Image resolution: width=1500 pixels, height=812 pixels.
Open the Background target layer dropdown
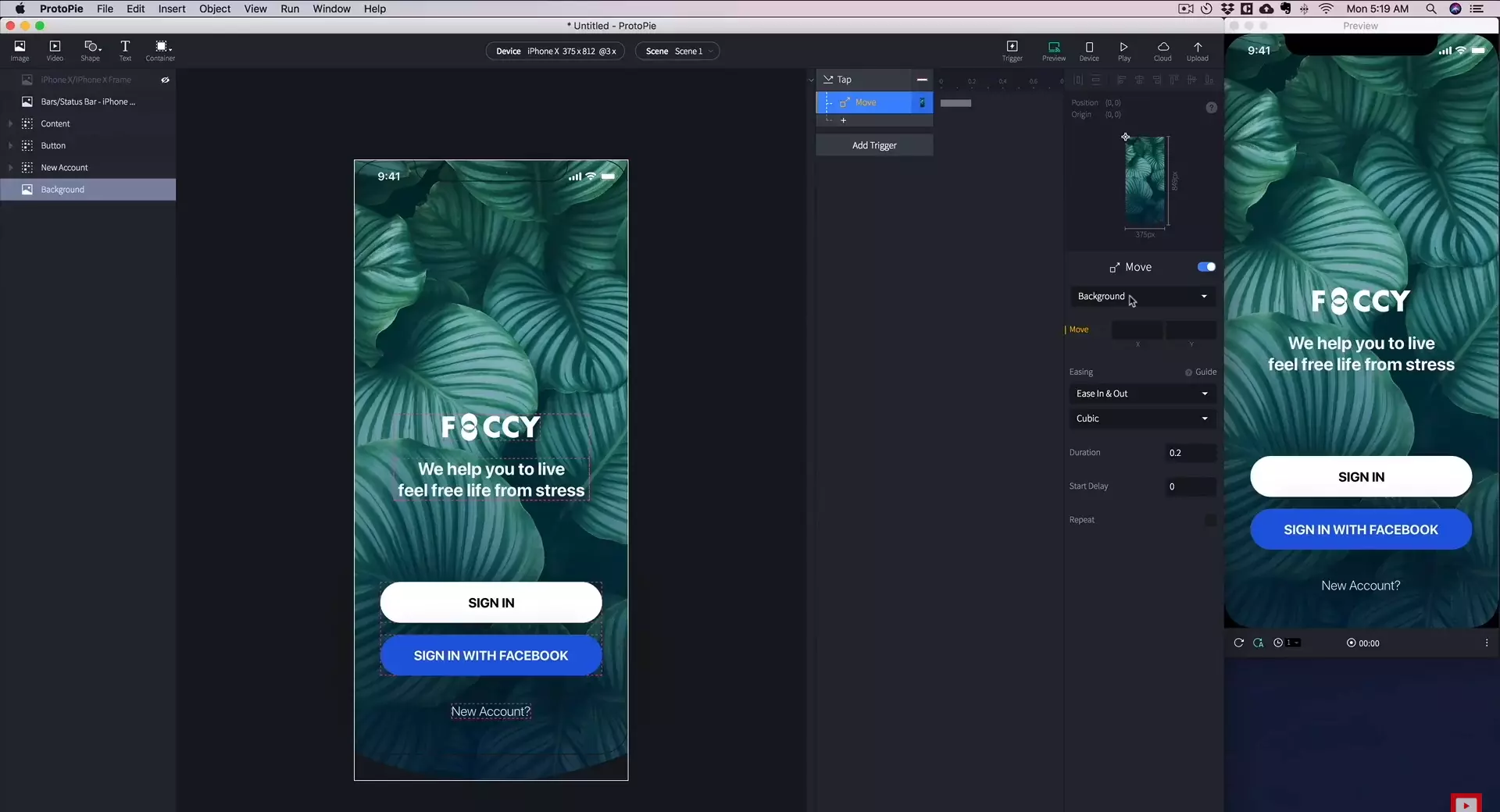[1142, 297]
